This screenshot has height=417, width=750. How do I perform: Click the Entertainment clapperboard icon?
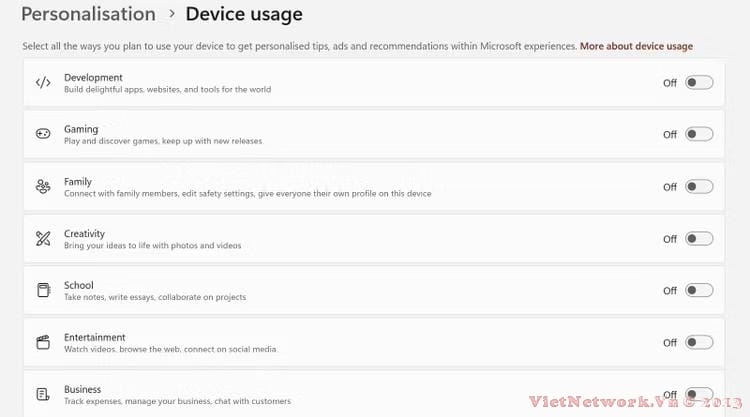(x=43, y=343)
